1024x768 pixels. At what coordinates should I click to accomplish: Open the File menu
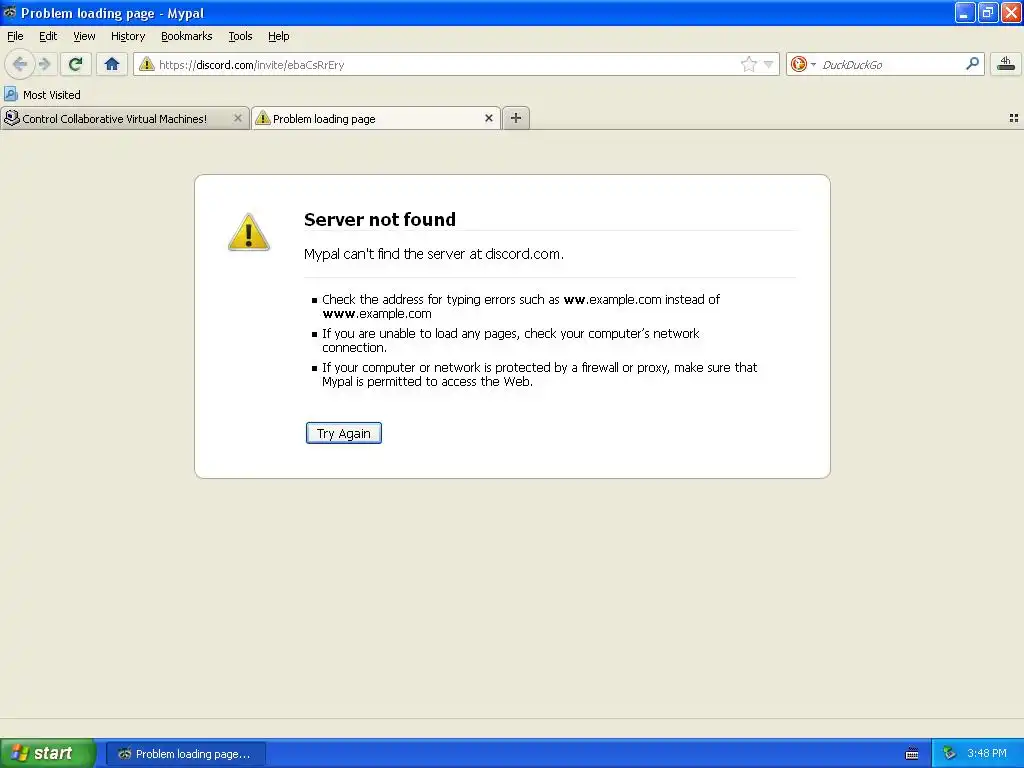coord(15,36)
